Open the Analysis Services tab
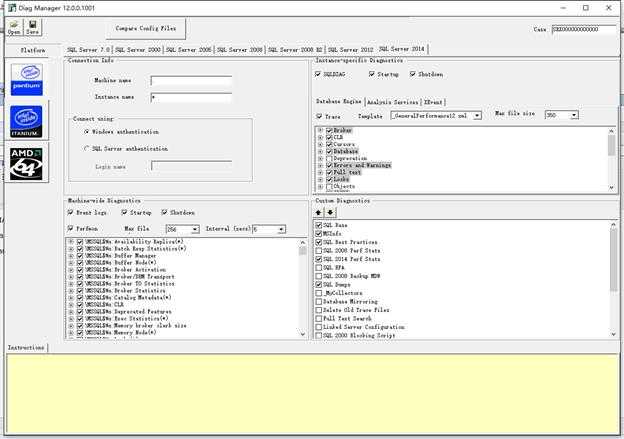 tap(392, 102)
